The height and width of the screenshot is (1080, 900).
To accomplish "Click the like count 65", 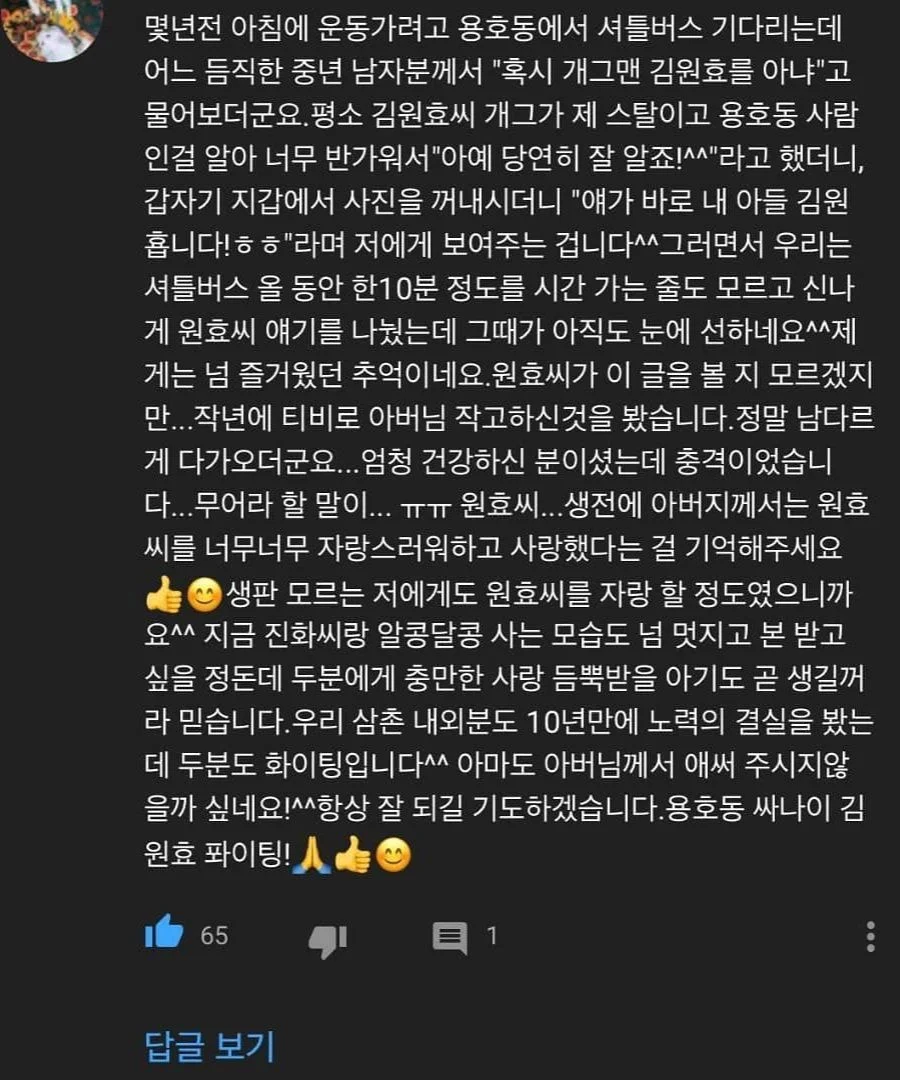I will point(214,935).
